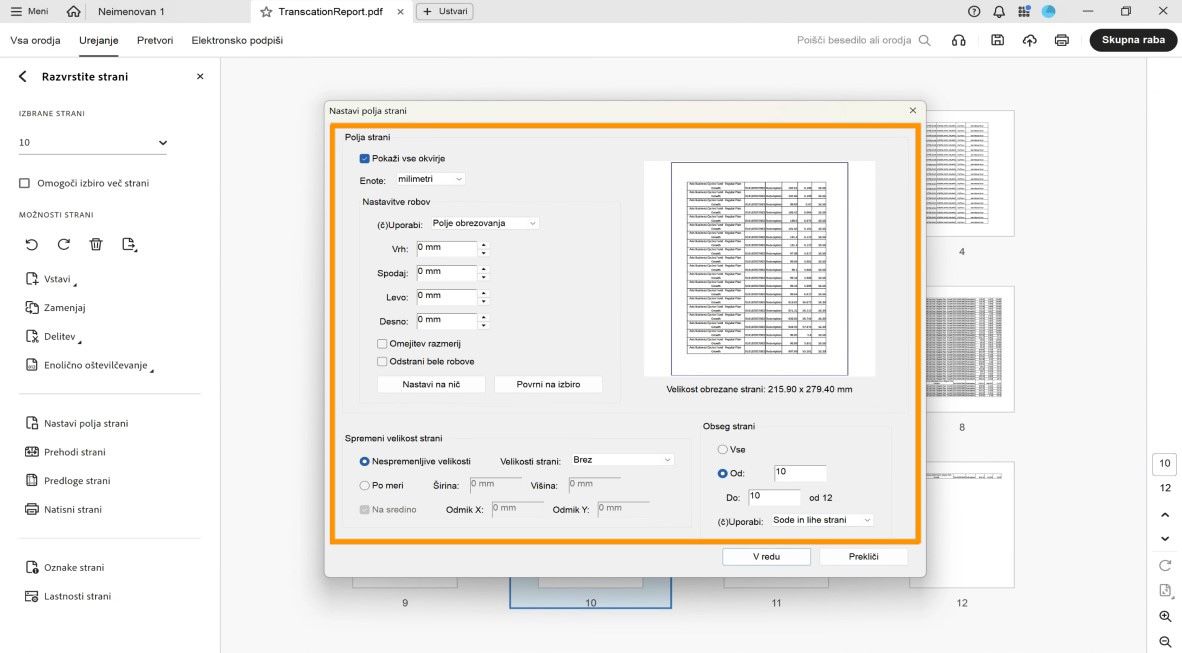Viewport: 1182px width, 653px height.
Task: Increase the Levo margin stepper
Action: click(x=484, y=293)
